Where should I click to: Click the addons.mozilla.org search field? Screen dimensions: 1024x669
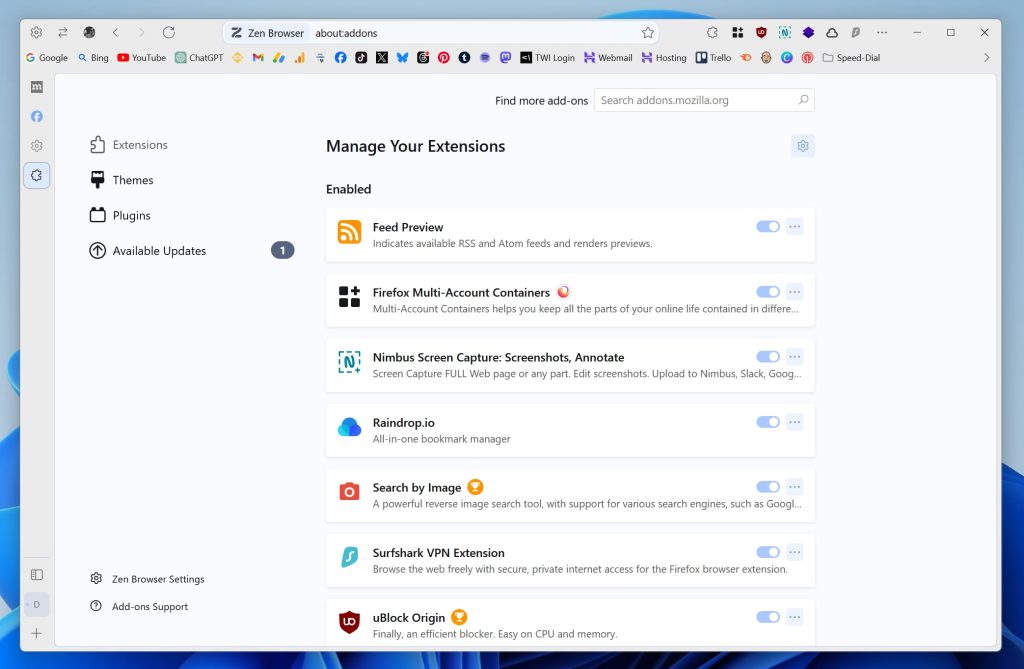[x=700, y=100]
